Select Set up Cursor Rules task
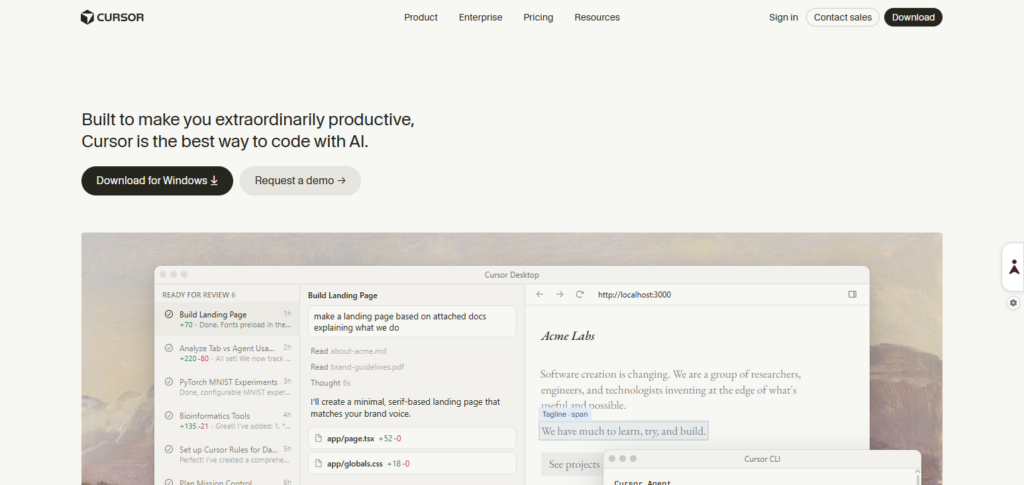The image size is (1024, 485). coord(227,455)
